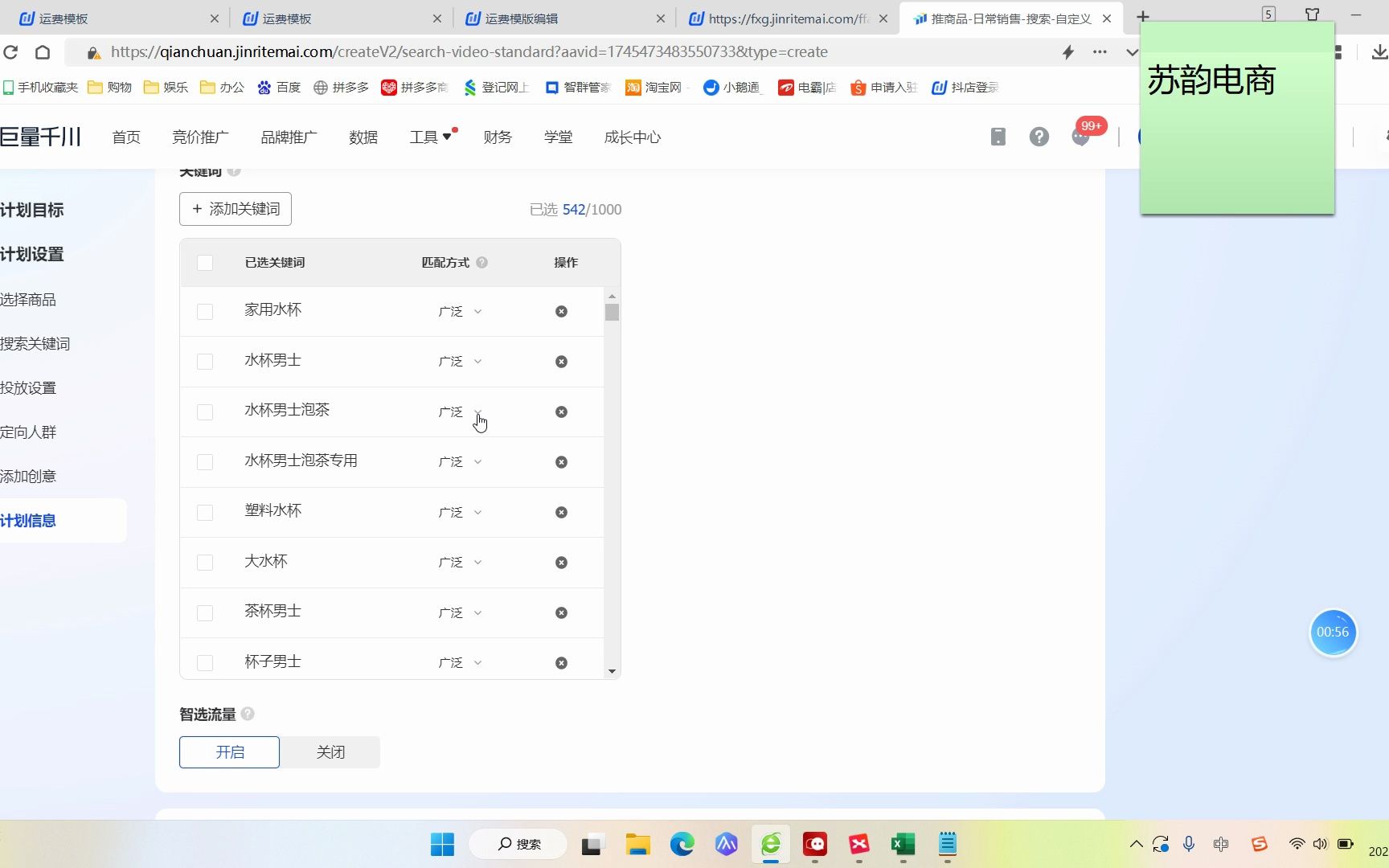Screen dimensions: 1389x868
Task: Tick the 水杯男士泡茶专用 checkbox
Action: [205, 462]
